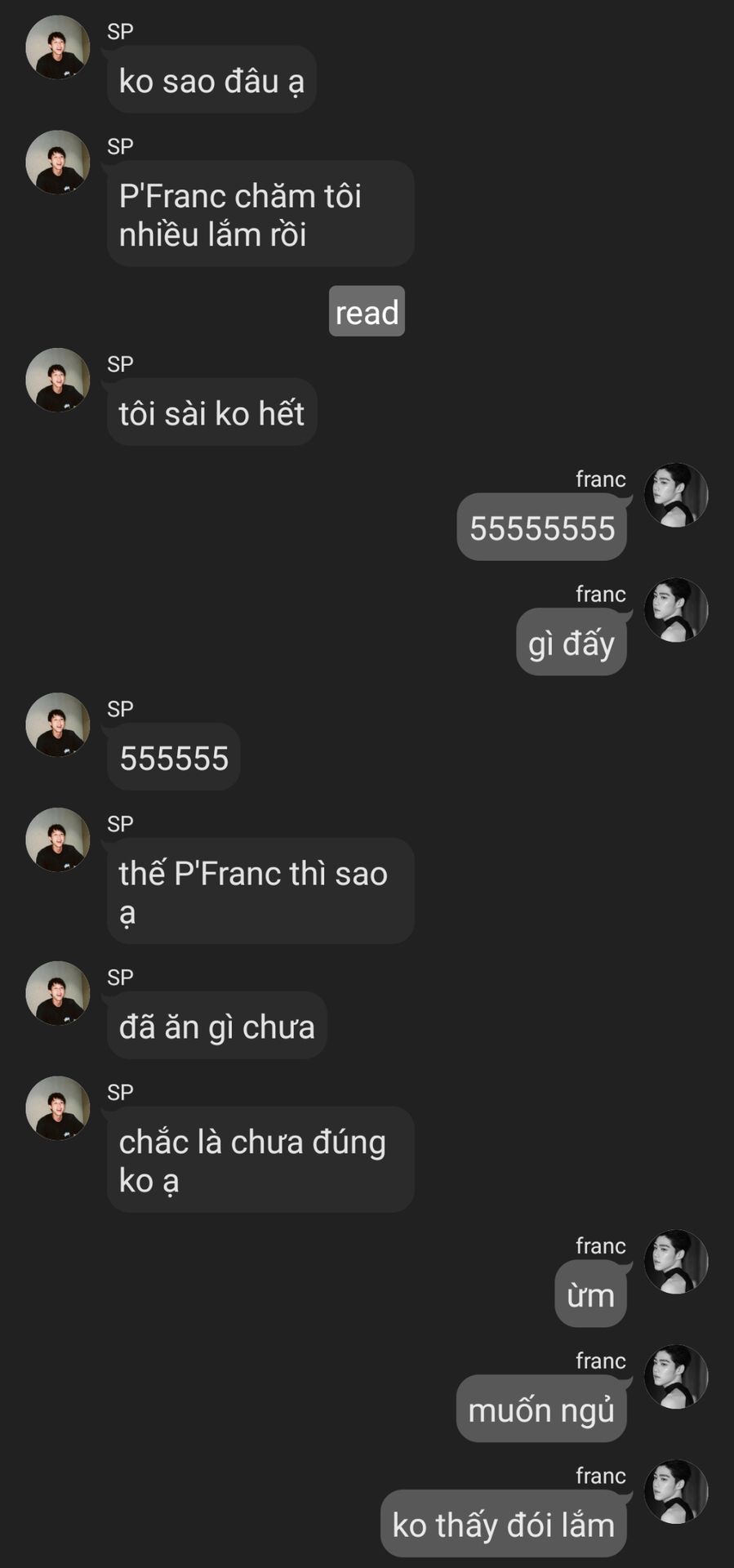Click the "read" status label

(367, 311)
